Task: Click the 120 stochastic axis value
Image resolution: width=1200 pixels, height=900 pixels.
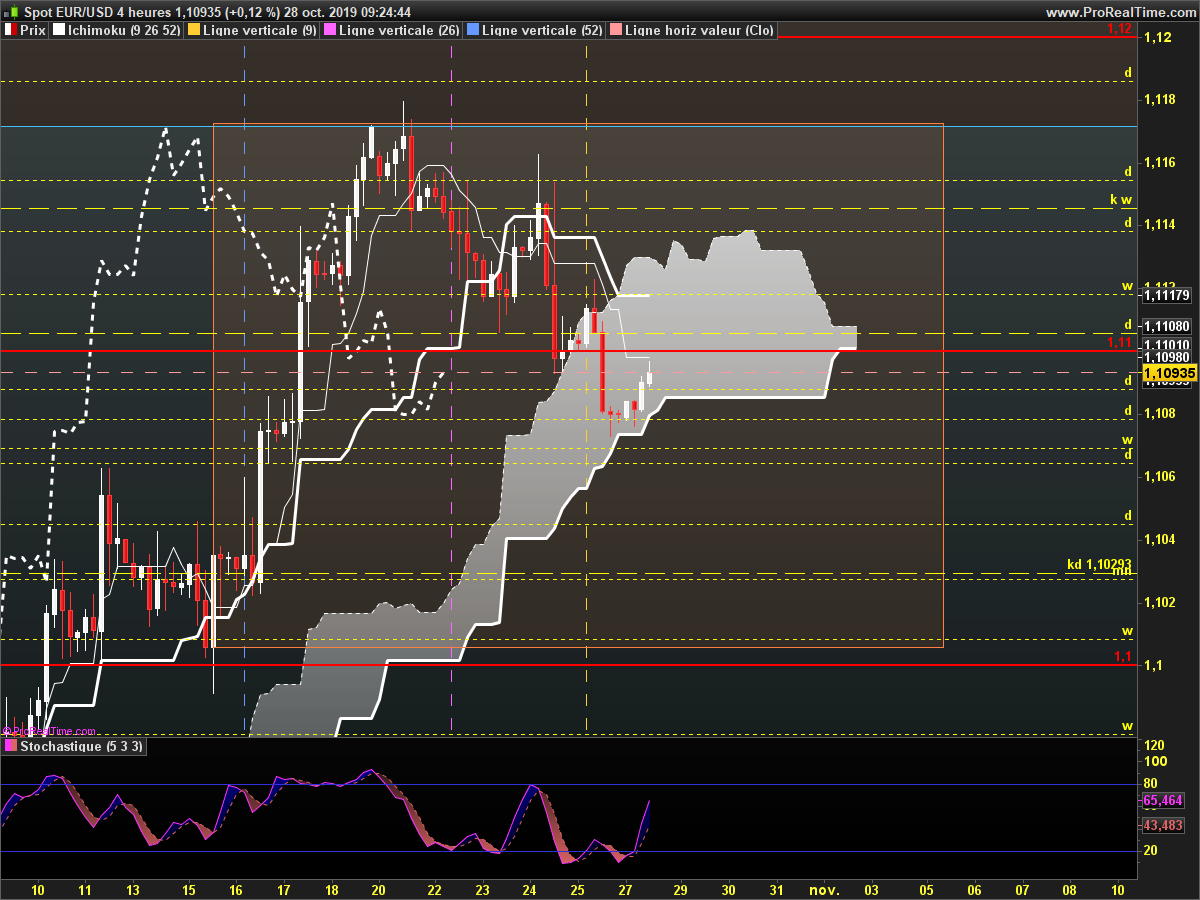Action: point(1155,746)
